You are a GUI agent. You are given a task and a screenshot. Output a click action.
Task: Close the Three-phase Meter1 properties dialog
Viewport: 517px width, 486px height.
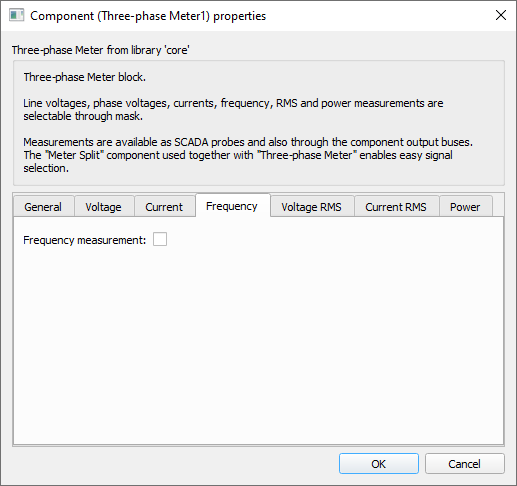click(x=501, y=15)
